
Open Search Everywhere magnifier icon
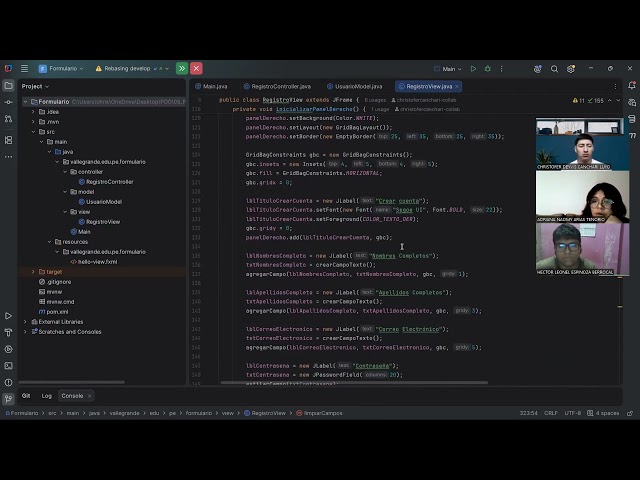click(x=554, y=69)
